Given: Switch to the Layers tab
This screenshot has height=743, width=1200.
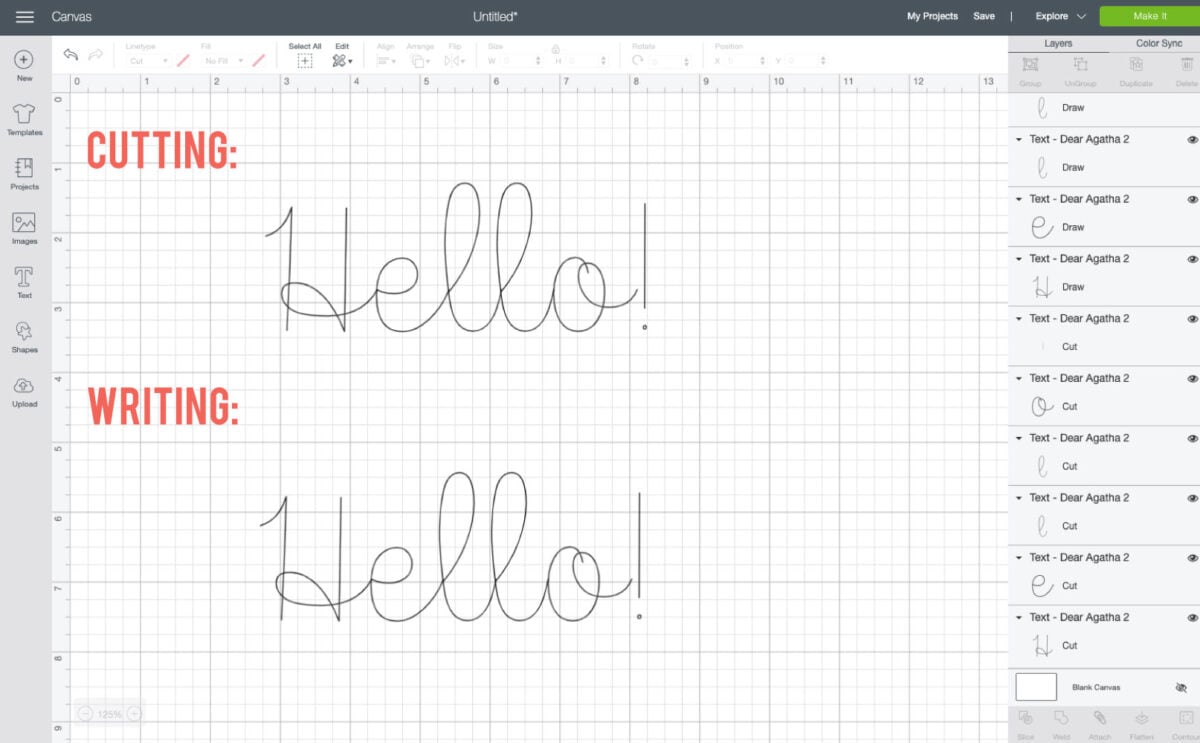Looking at the screenshot, I should coord(1058,44).
